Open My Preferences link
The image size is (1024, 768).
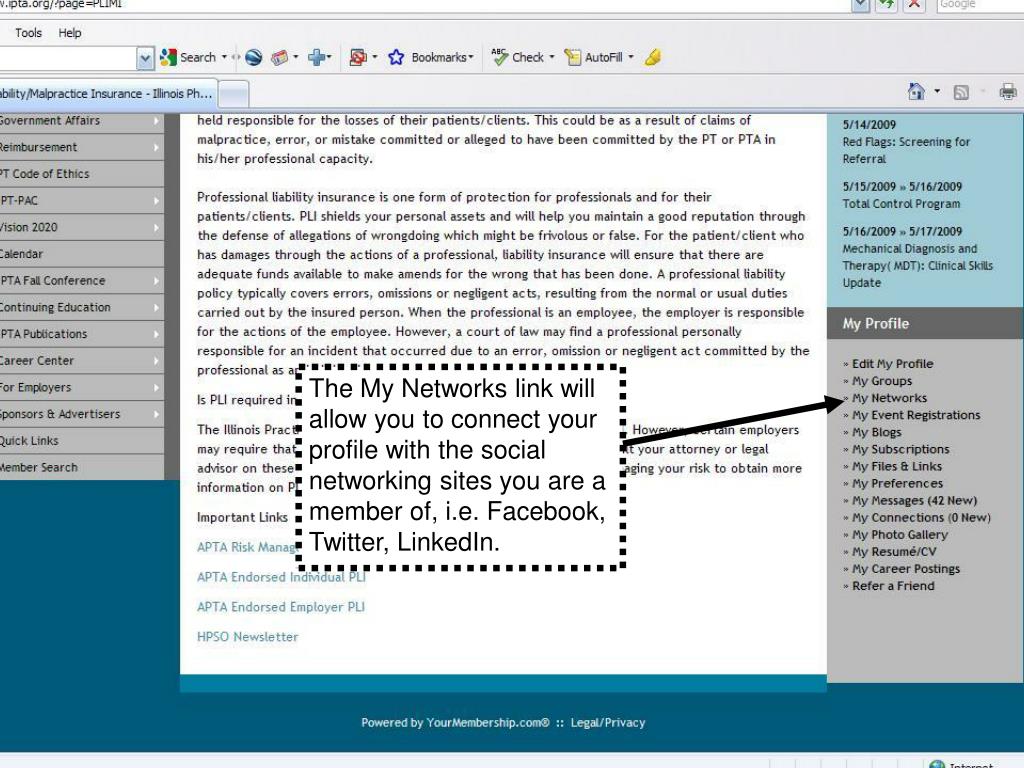pos(897,483)
